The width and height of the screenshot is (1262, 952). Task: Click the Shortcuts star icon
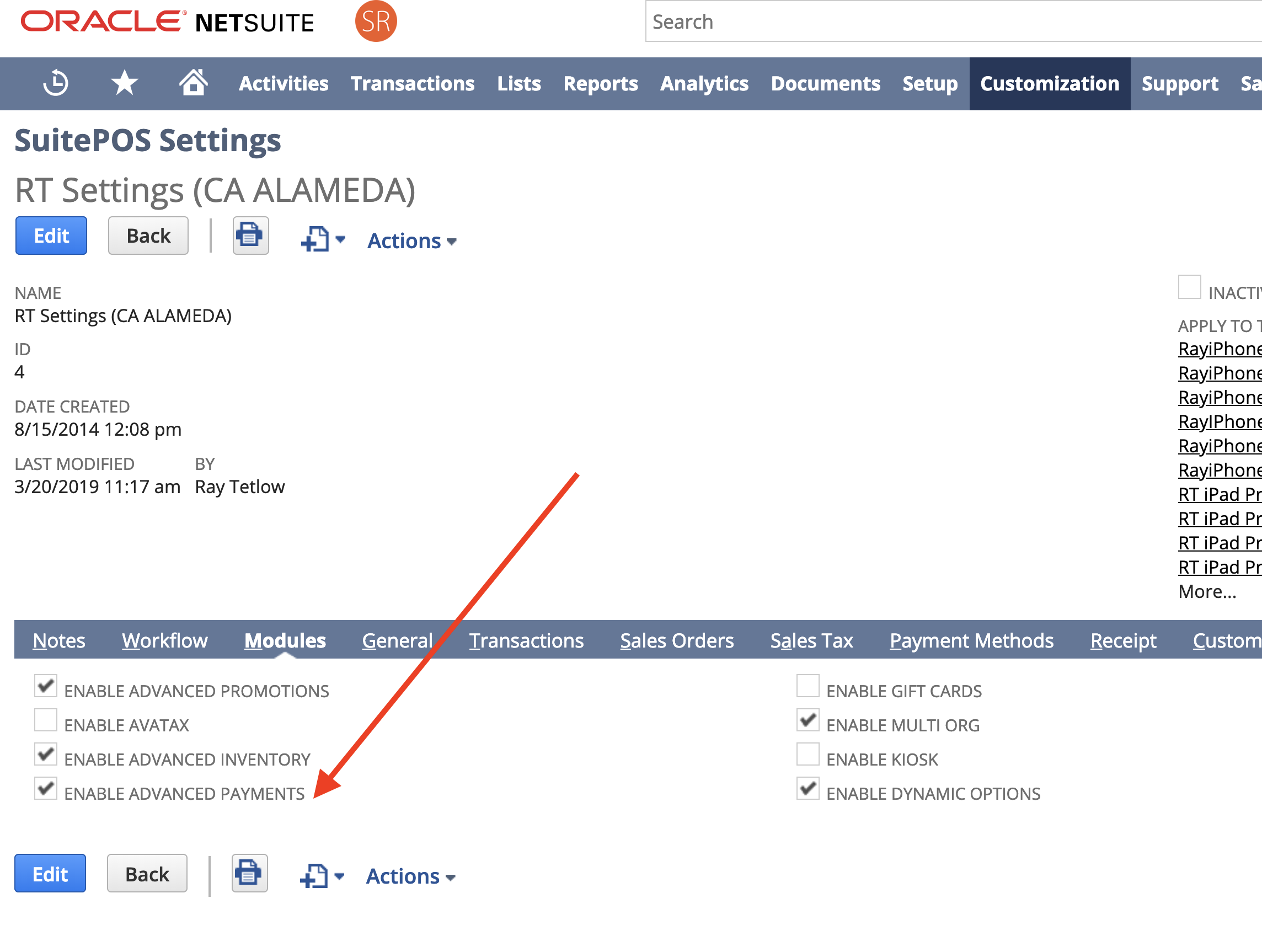(124, 83)
